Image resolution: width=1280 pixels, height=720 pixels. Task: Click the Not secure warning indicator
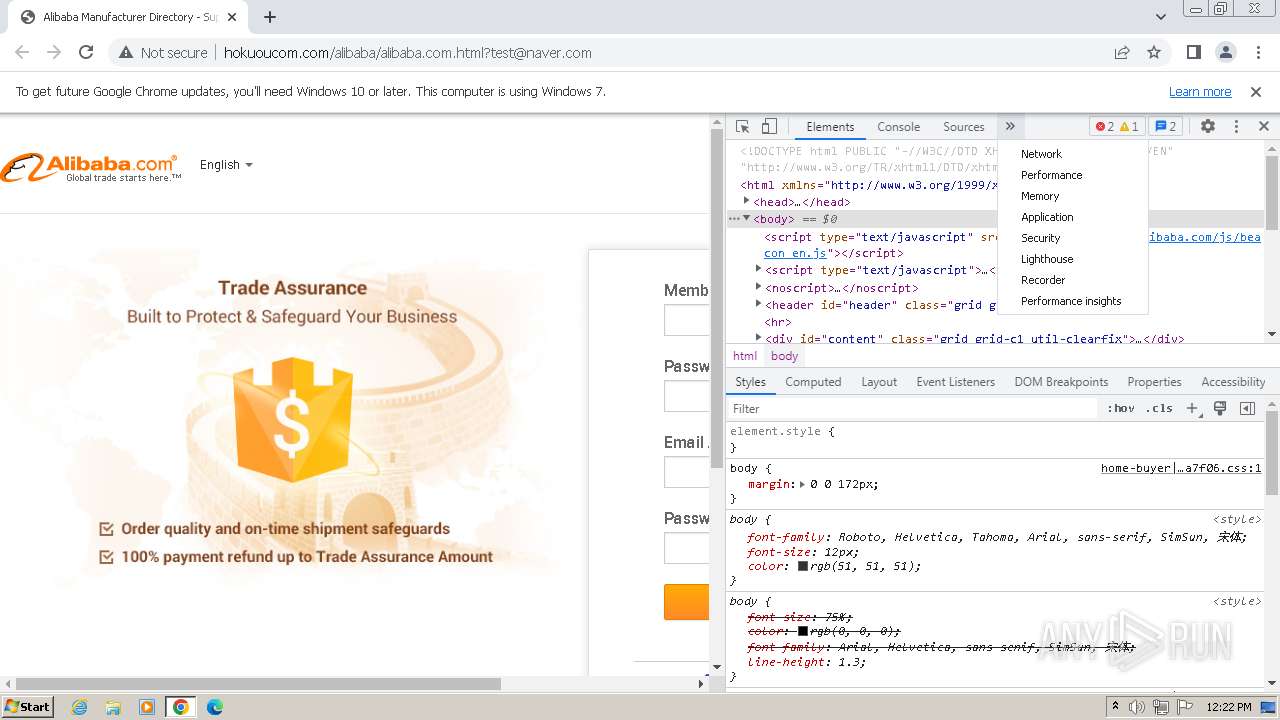[x=163, y=53]
